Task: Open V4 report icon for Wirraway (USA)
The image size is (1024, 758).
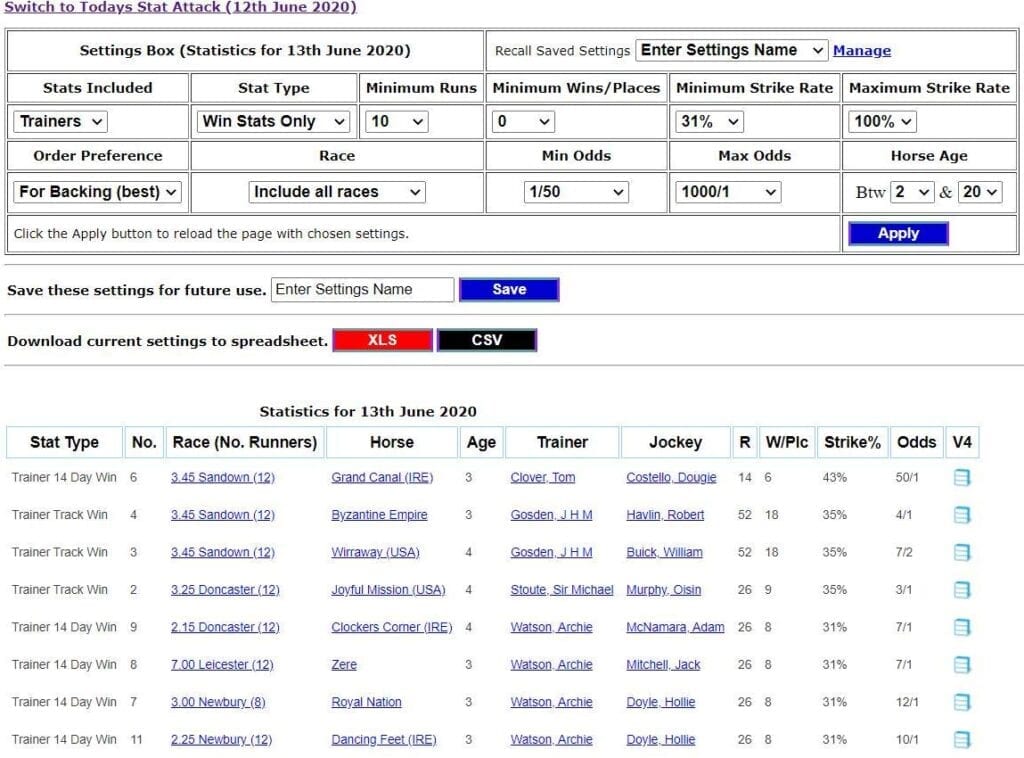Action: 962,552
